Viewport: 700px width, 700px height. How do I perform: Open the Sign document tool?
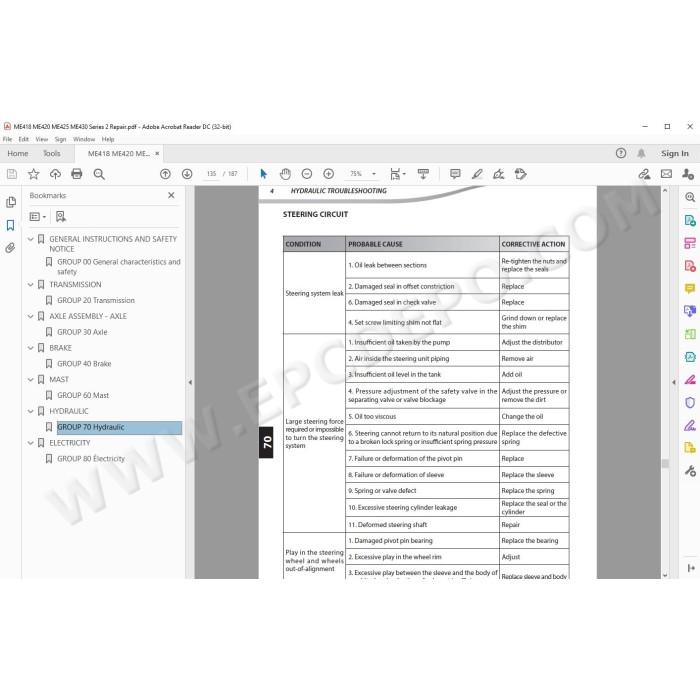point(499,174)
